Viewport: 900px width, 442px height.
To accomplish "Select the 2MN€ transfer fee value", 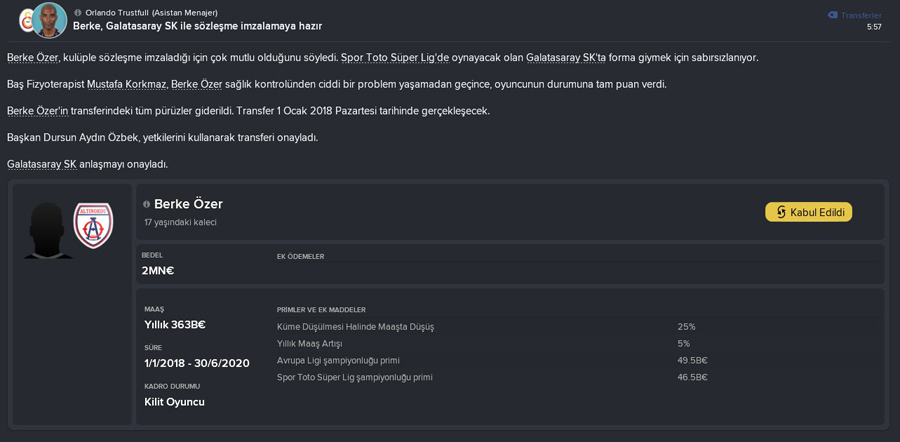I will click(158, 270).
